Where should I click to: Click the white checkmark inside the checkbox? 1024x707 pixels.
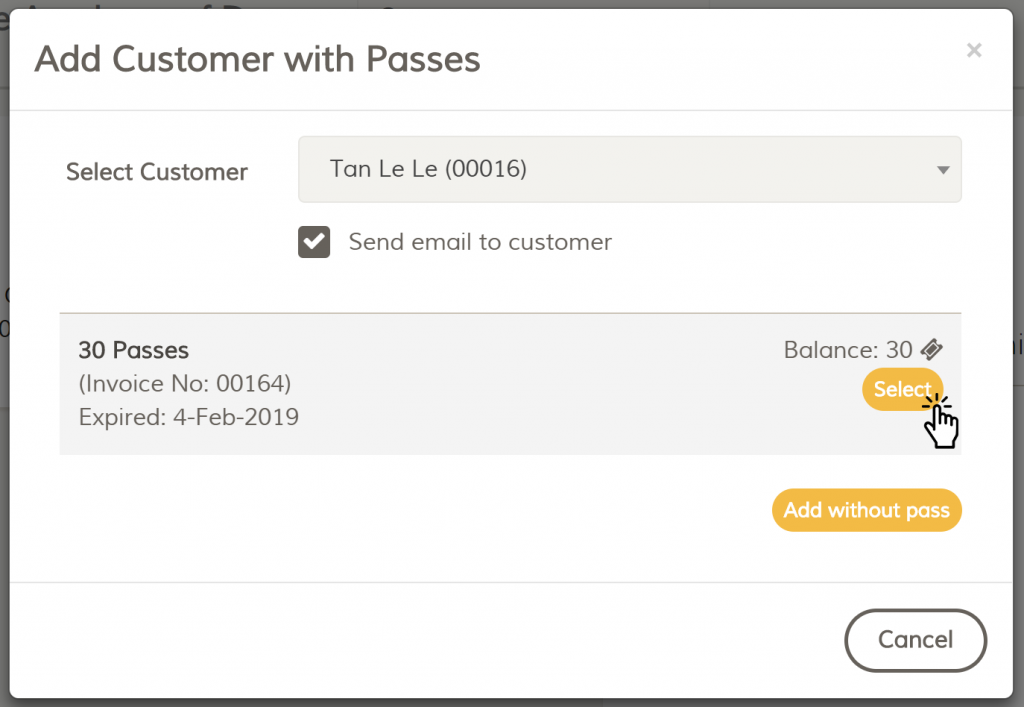tap(314, 242)
